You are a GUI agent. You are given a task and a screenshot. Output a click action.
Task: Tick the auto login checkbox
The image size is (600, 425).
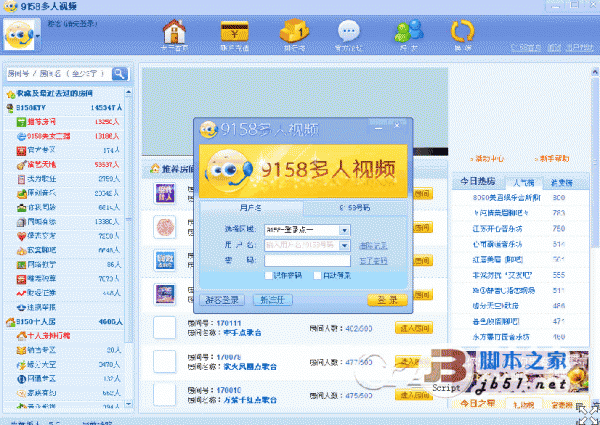click(317, 275)
